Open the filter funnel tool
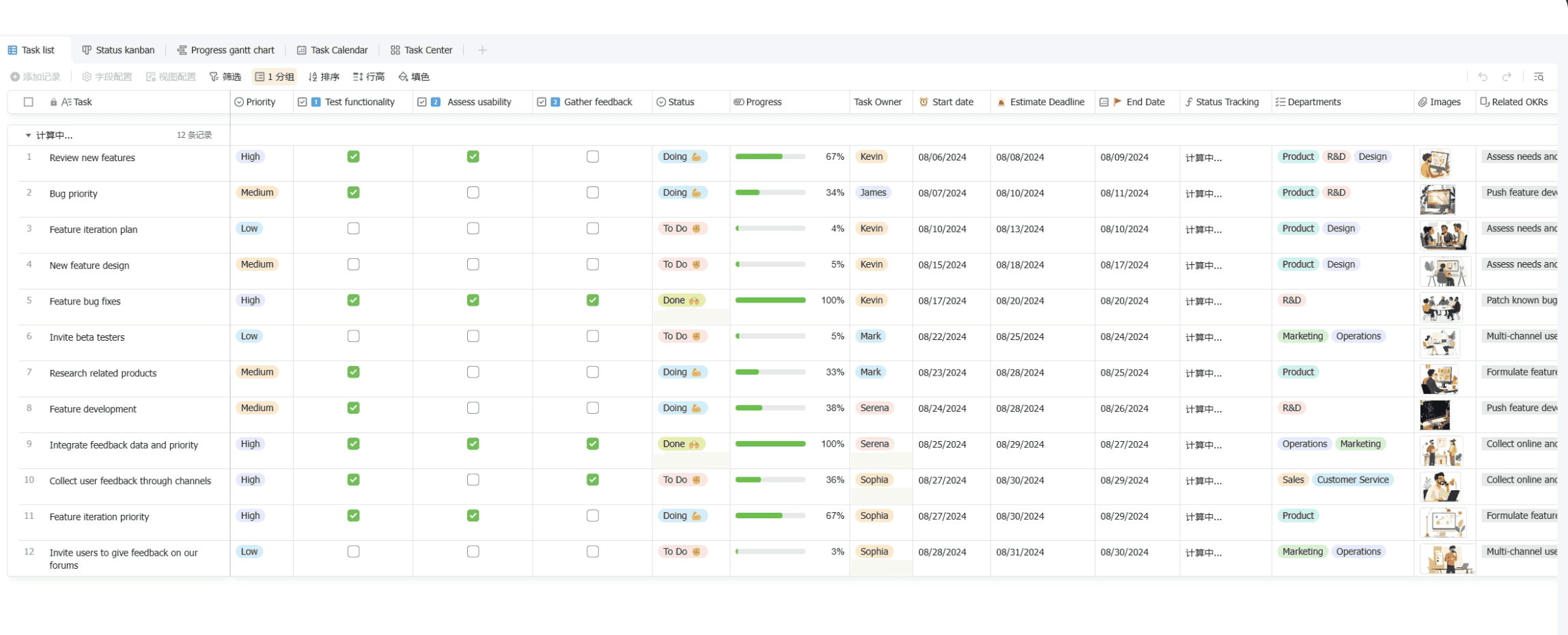 coord(225,76)
